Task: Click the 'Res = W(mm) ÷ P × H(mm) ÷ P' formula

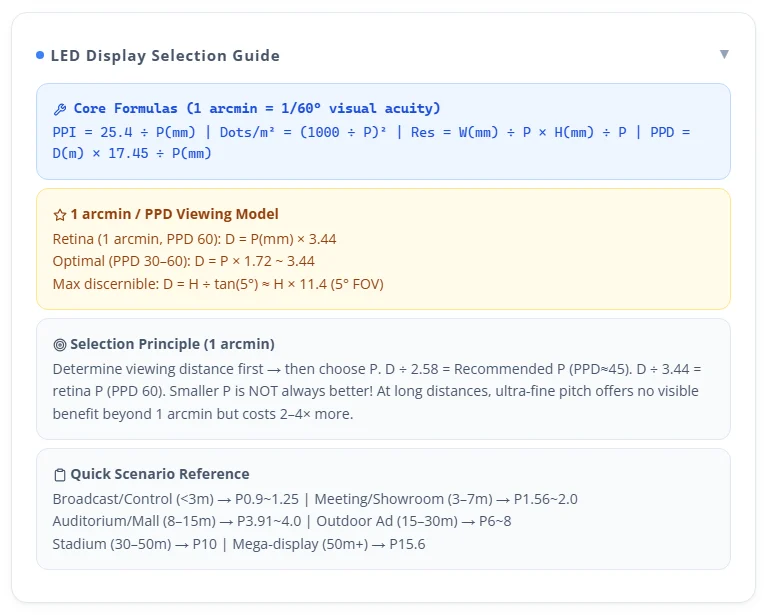Action: (519, 132)
